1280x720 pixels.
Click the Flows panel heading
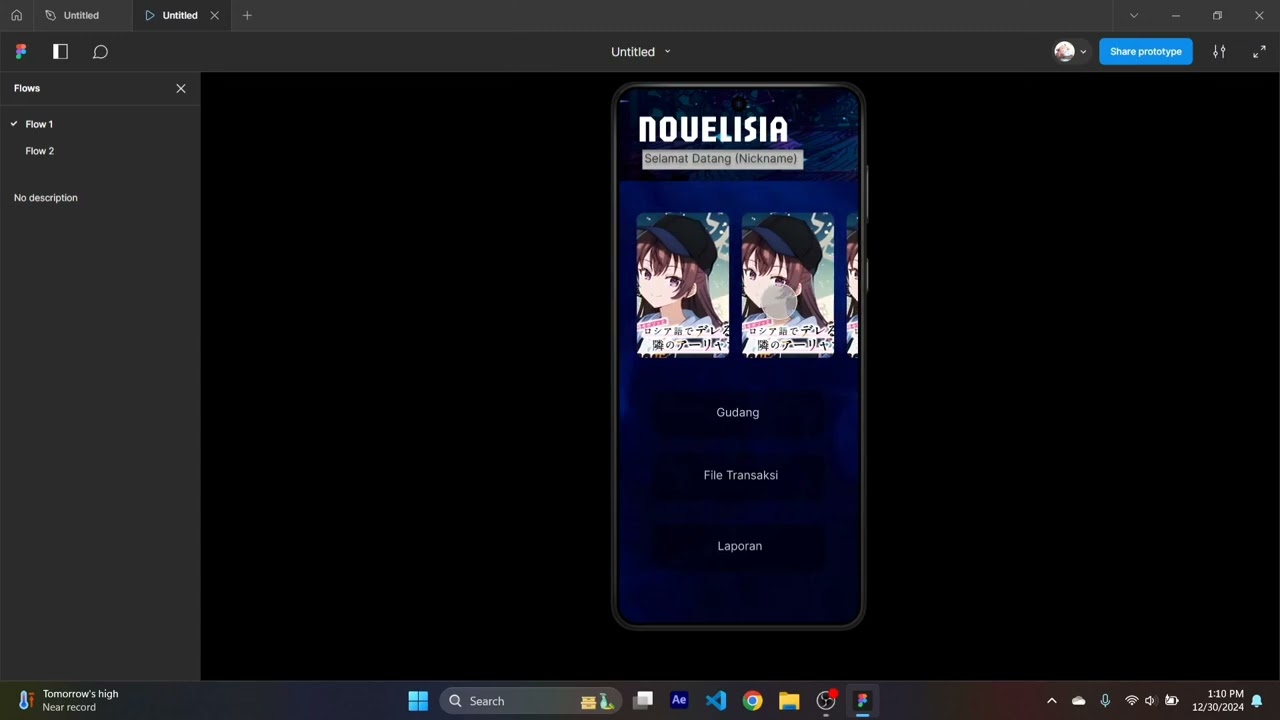(x=27, y=88)
